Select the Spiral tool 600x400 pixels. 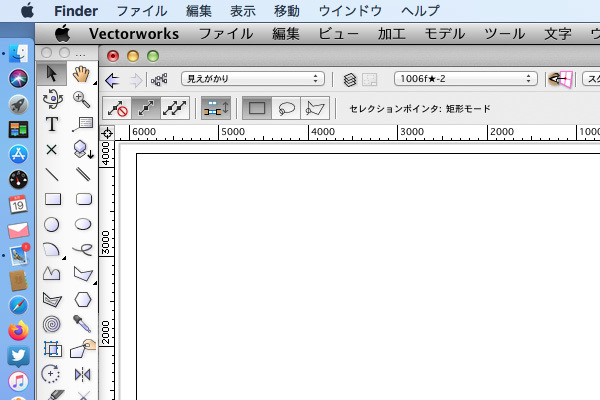51,324
